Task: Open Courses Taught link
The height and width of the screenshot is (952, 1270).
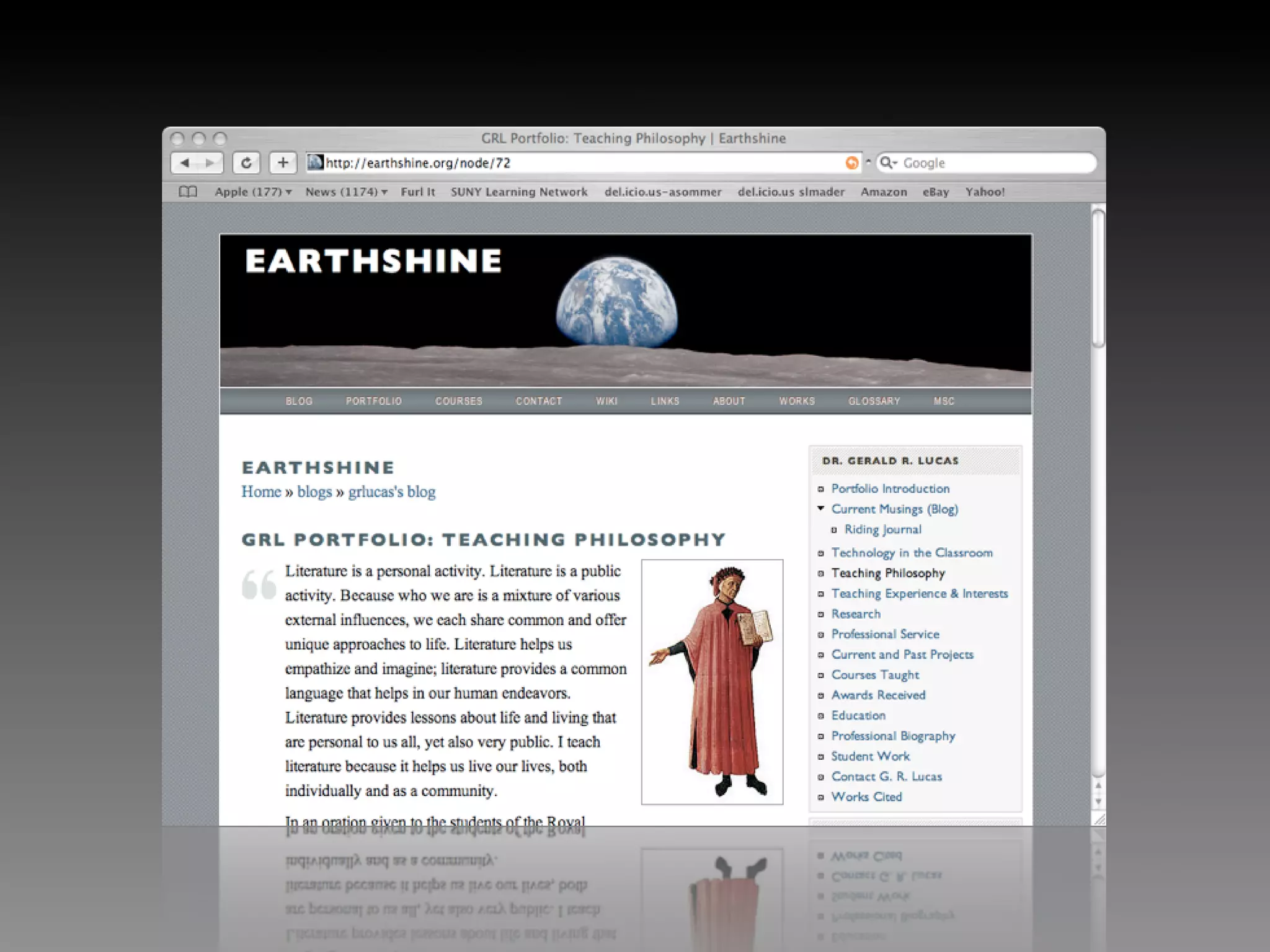Action: tap(875, 675)
